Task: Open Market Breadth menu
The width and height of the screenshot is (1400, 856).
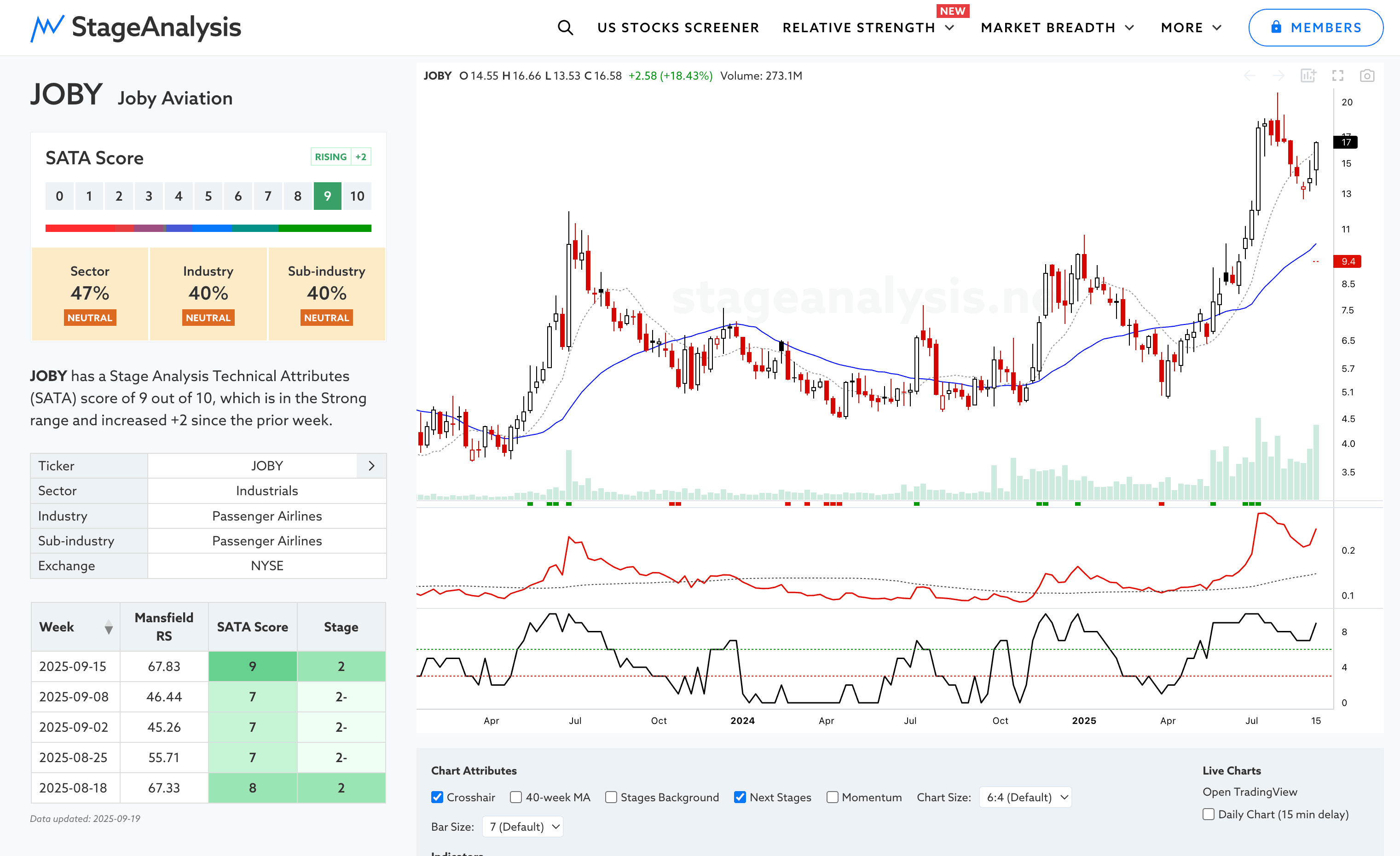Action: coord(1048,27)
